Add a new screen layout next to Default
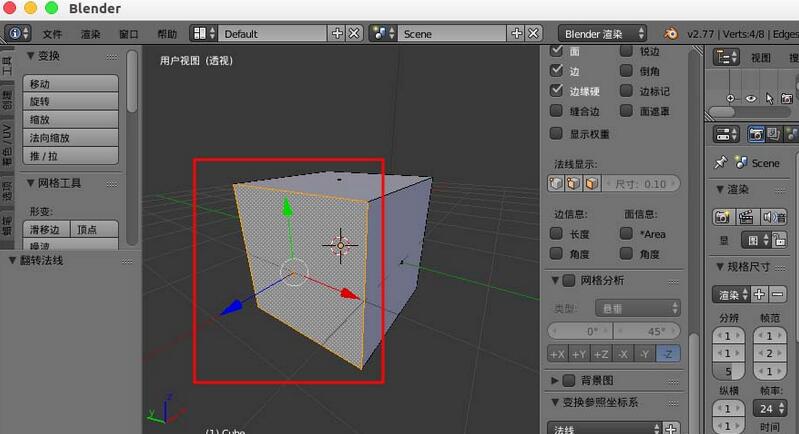Image resolution: width=799 pixels, height=434 pixels. 337,34
